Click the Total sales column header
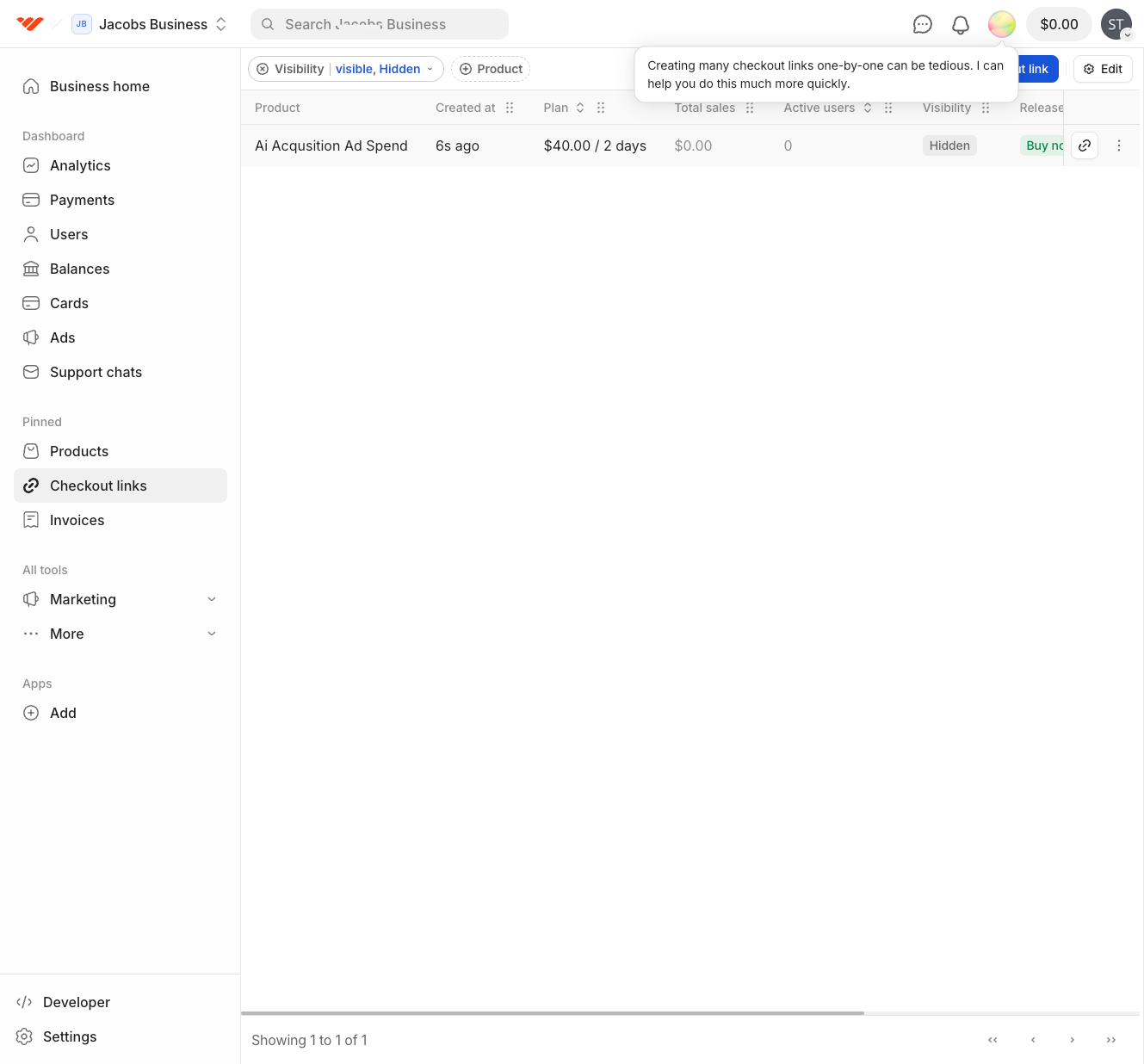 coord(705,108)
